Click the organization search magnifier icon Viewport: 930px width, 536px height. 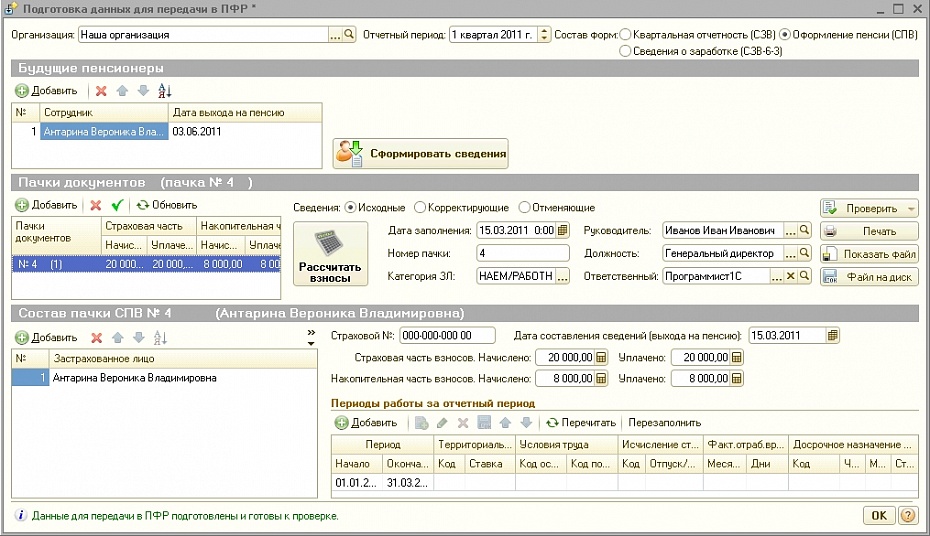(x=349, y=34)
